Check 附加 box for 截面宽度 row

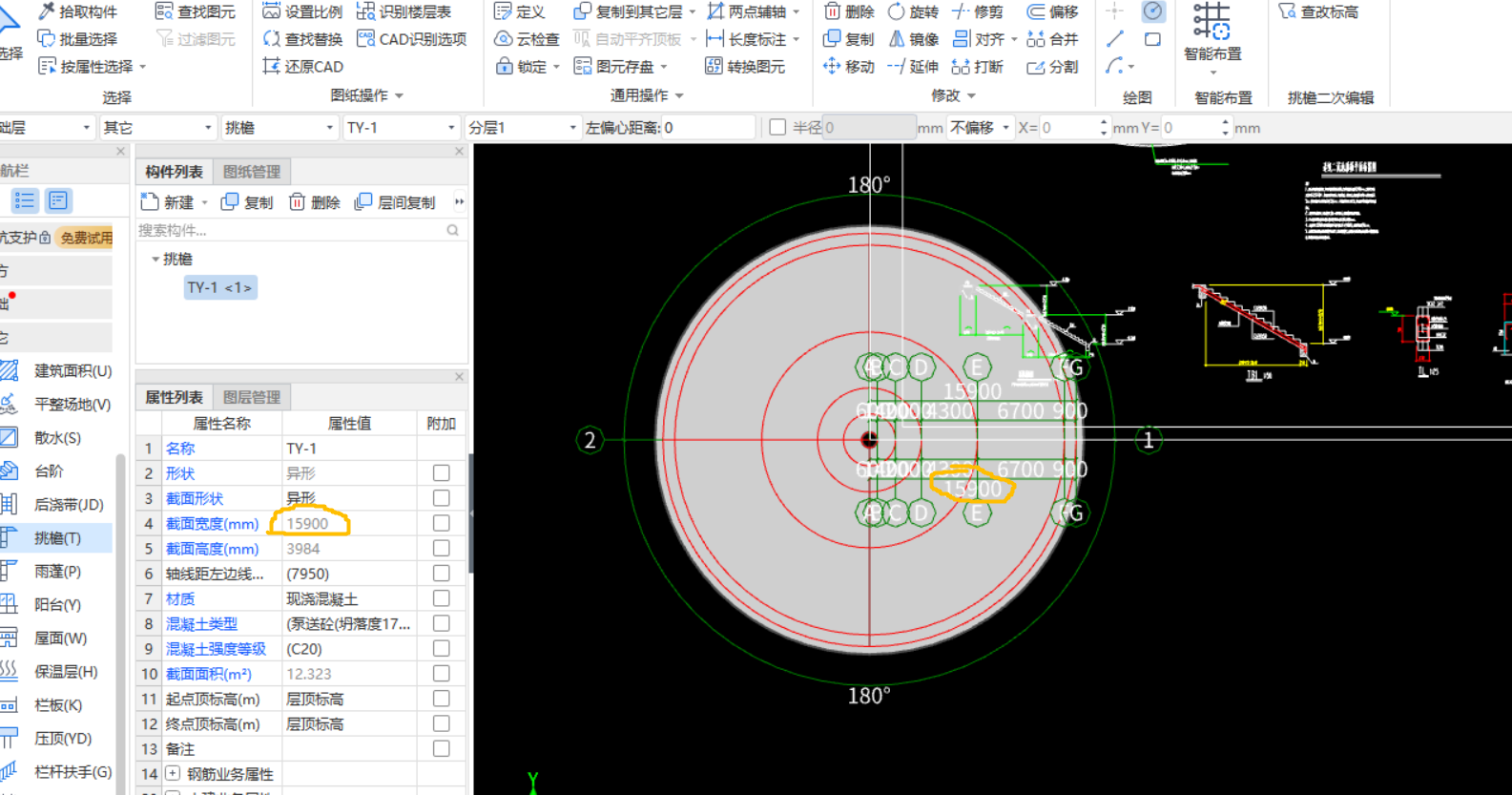pyautogui.click(x=441, y=523)
